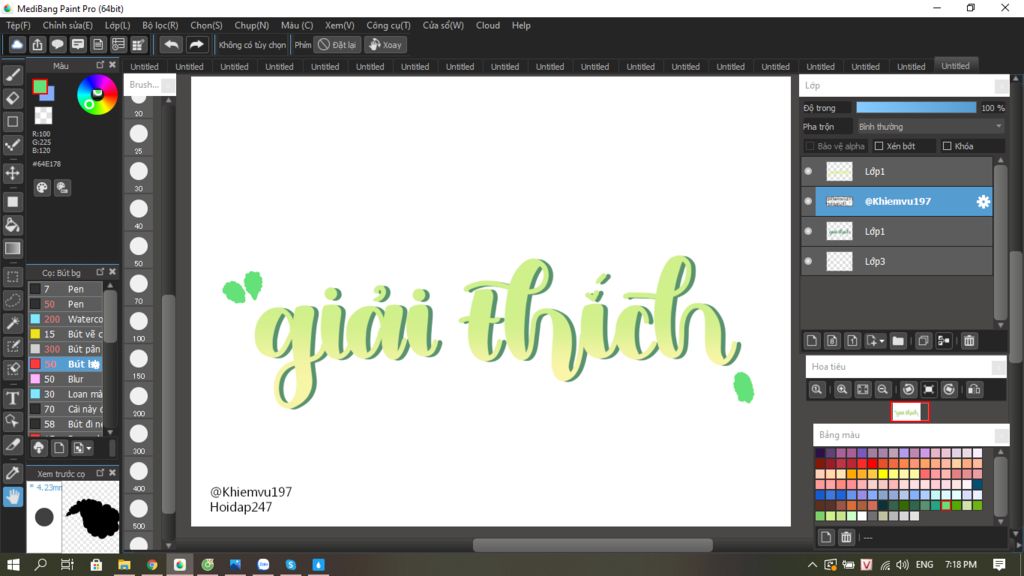The width and height of the screenshot is (1024, 576).
Task: Pick the Eyedropper tool
Action: pyautogui.click(x=12, y=473)
